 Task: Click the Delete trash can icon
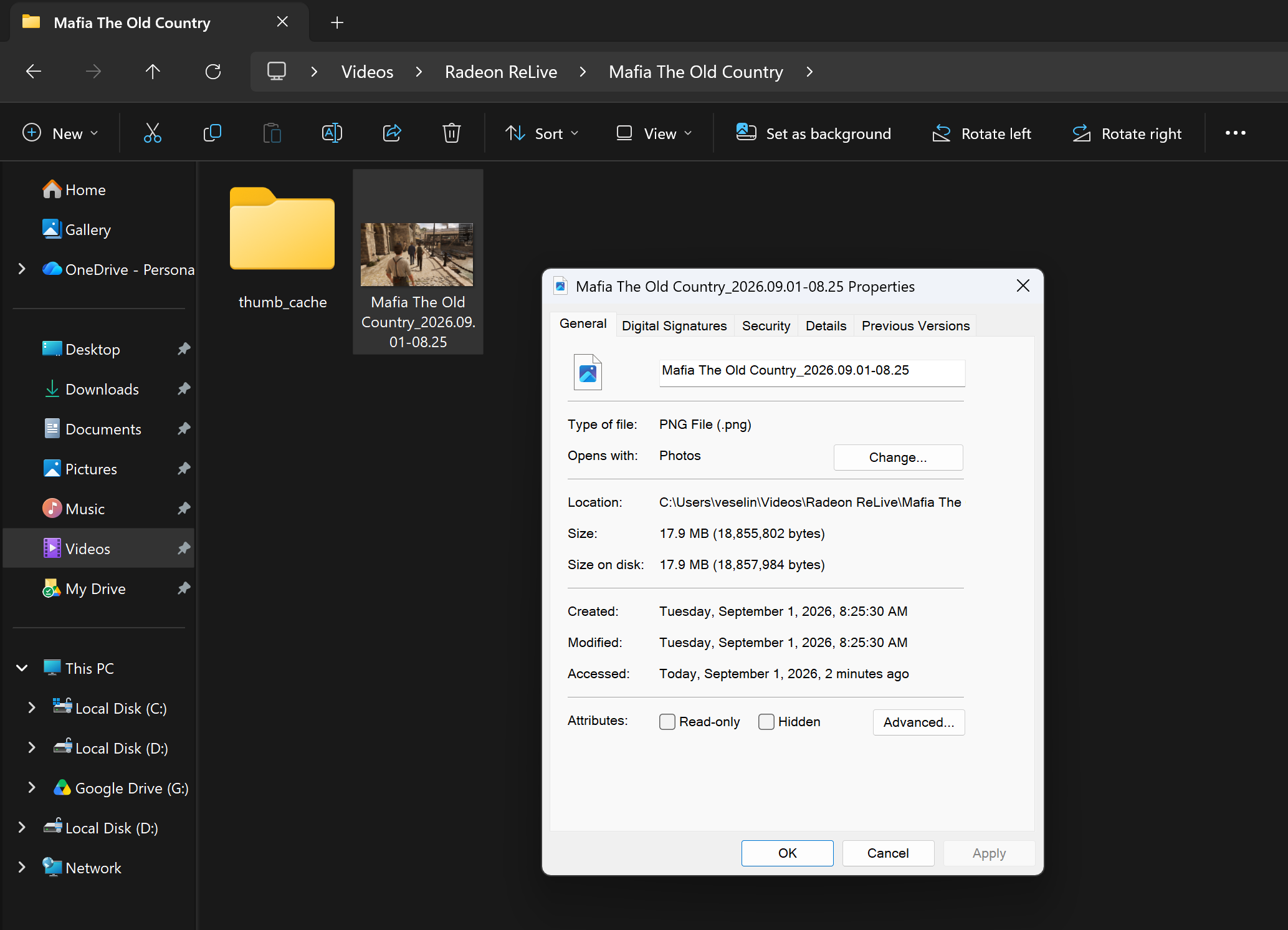click(x=452, y=133)
